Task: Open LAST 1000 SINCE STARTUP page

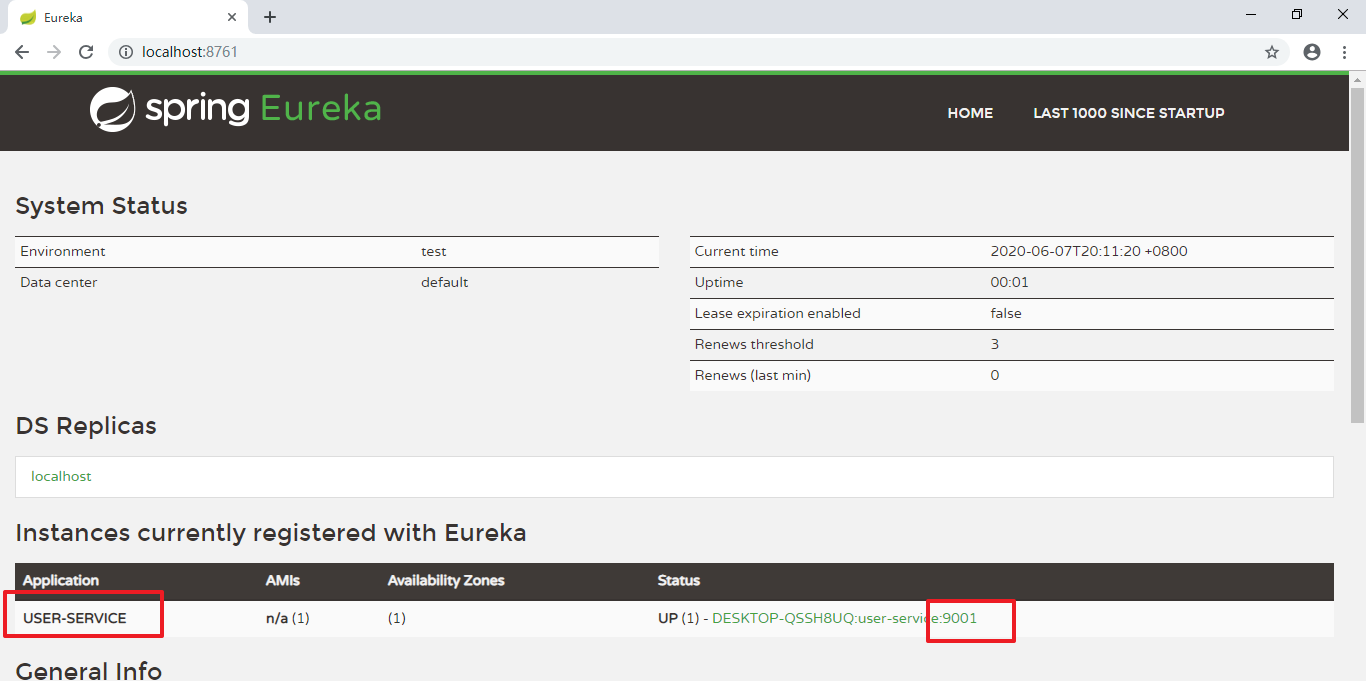Action: click(x=1129, y=113)
